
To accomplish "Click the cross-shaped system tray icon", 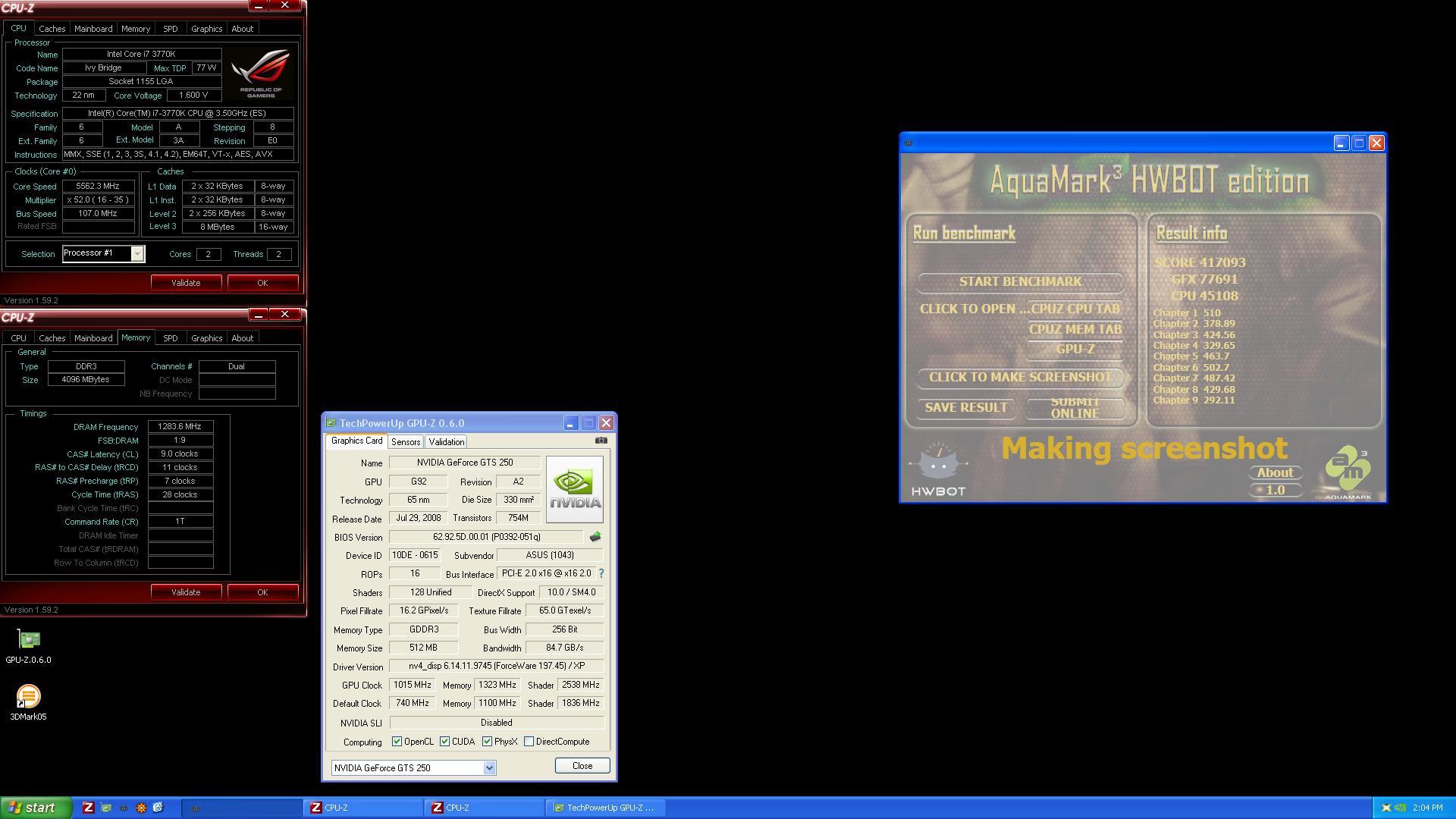I will 1386,808.
